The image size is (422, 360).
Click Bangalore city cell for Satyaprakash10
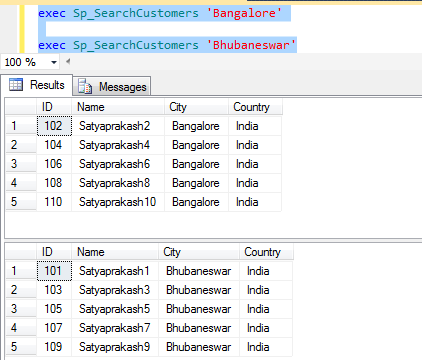pyautogui.click(x=196, y=202)
